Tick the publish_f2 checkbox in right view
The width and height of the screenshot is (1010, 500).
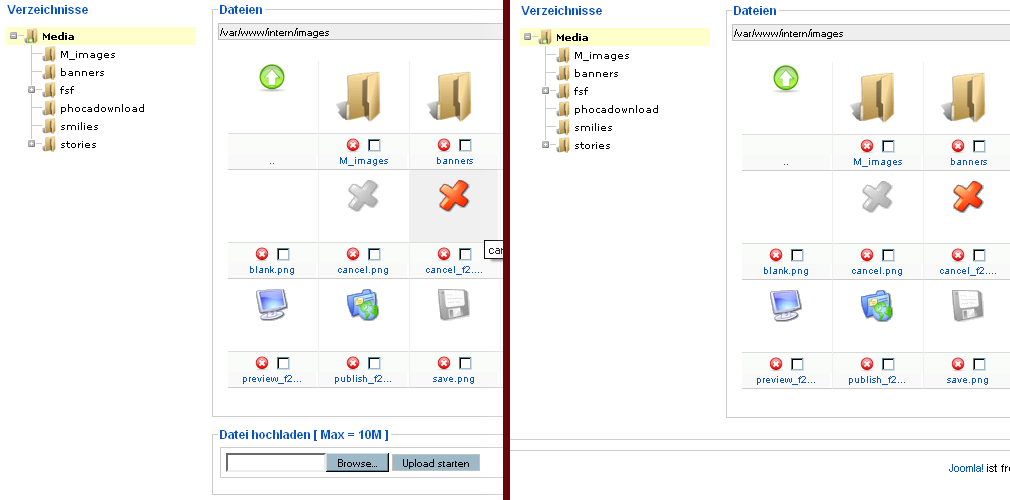point(888,363)
